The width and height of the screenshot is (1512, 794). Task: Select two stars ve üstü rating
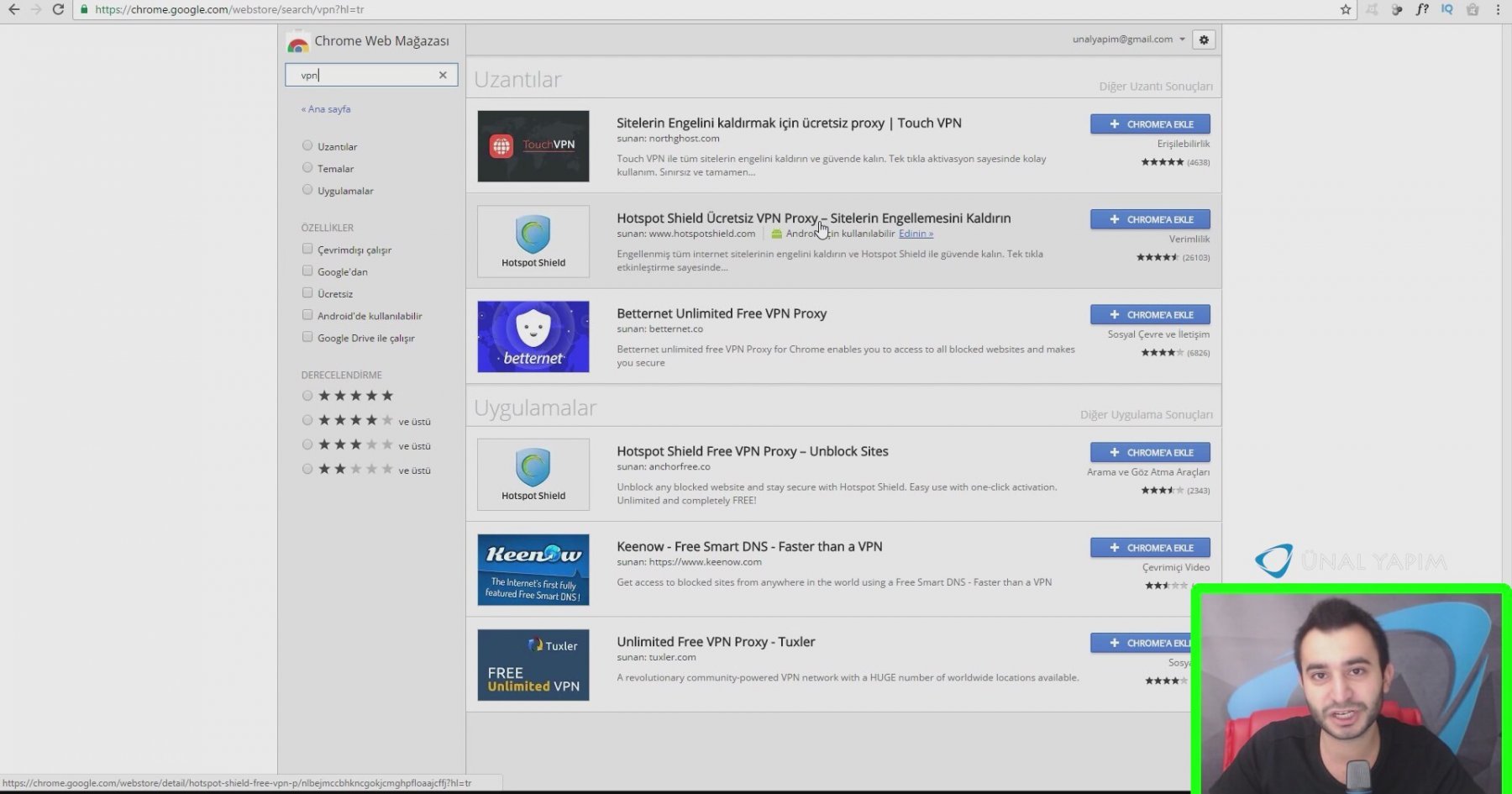(x=307, y=469)
